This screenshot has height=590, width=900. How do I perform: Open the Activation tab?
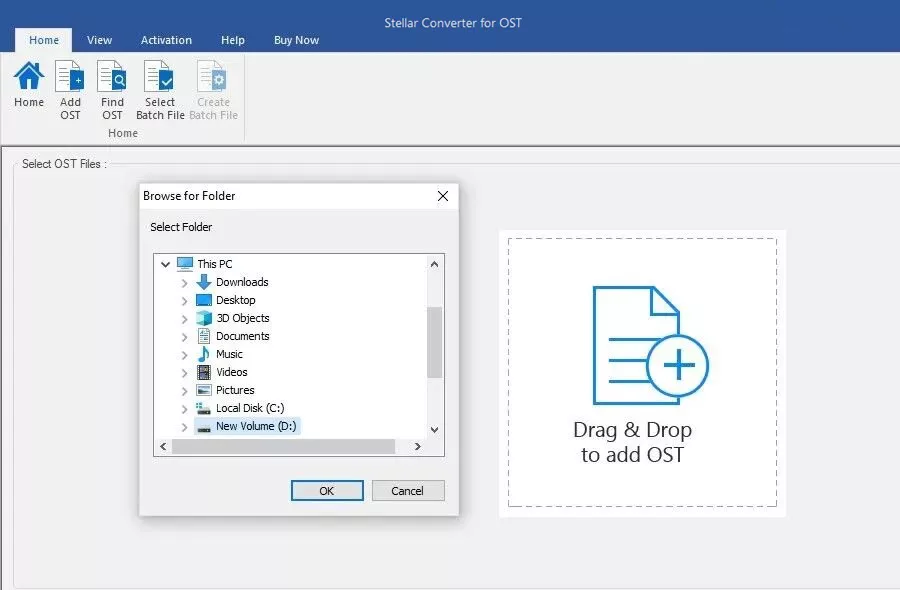166,40
